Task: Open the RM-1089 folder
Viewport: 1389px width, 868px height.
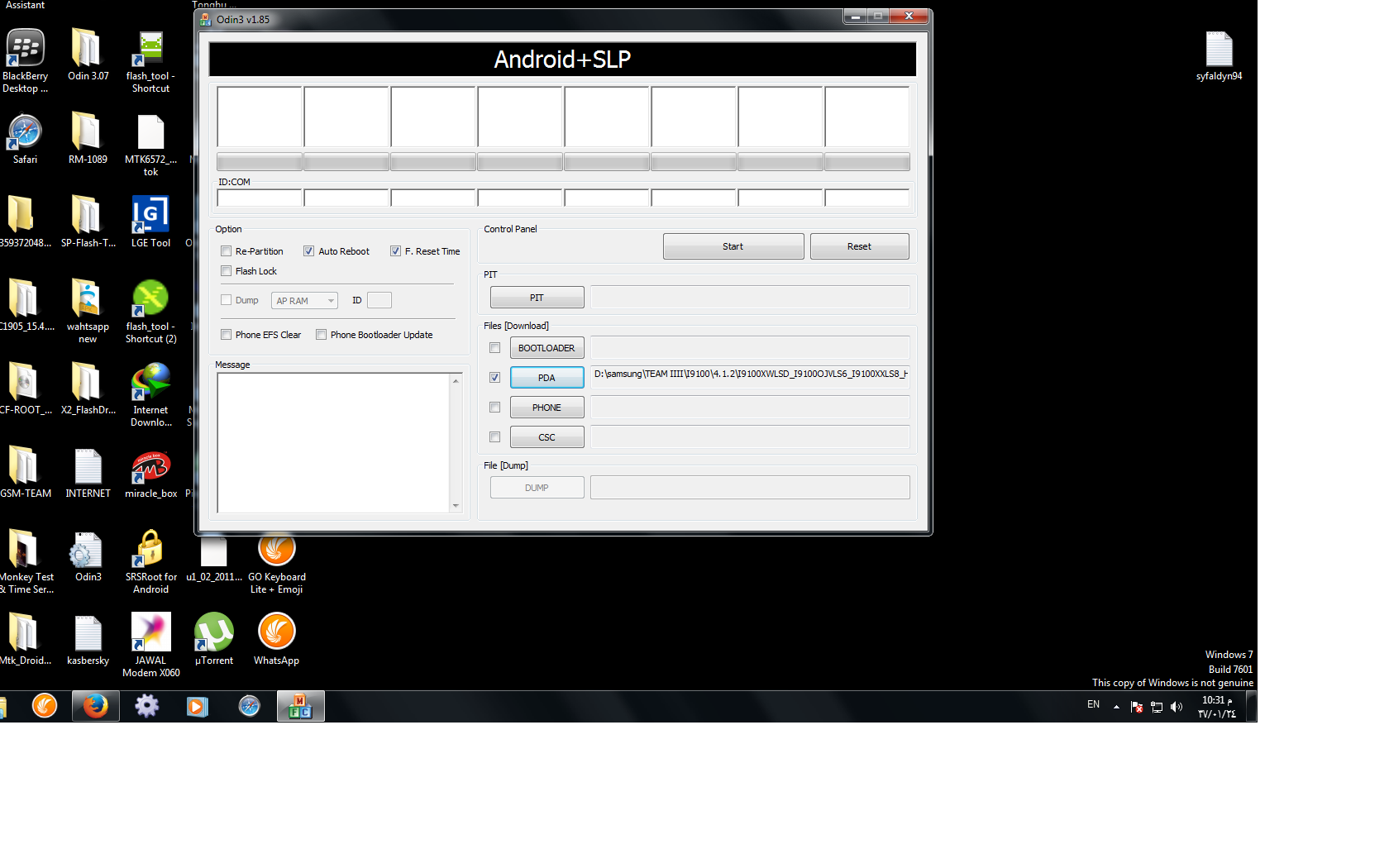Action: click(88, 138)
